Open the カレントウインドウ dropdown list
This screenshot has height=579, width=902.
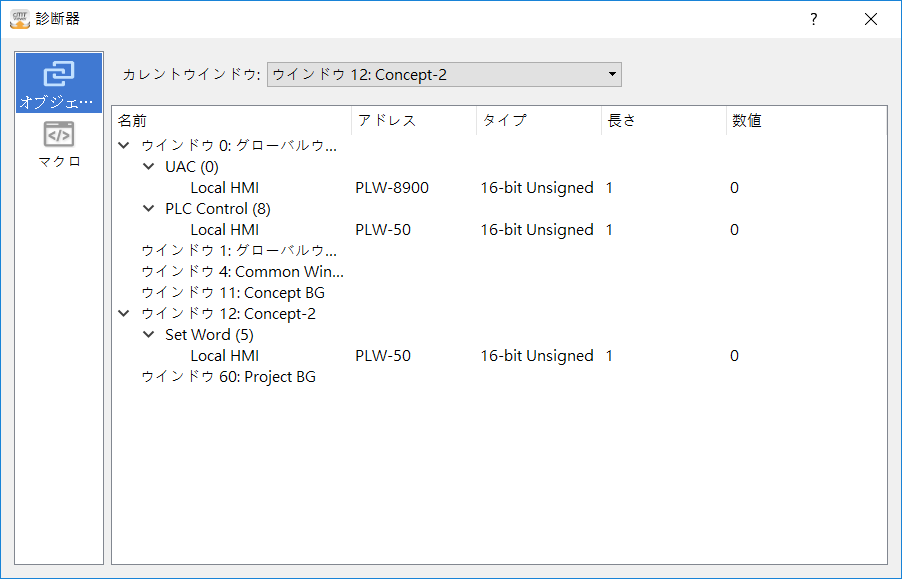[x=612, y=74]
